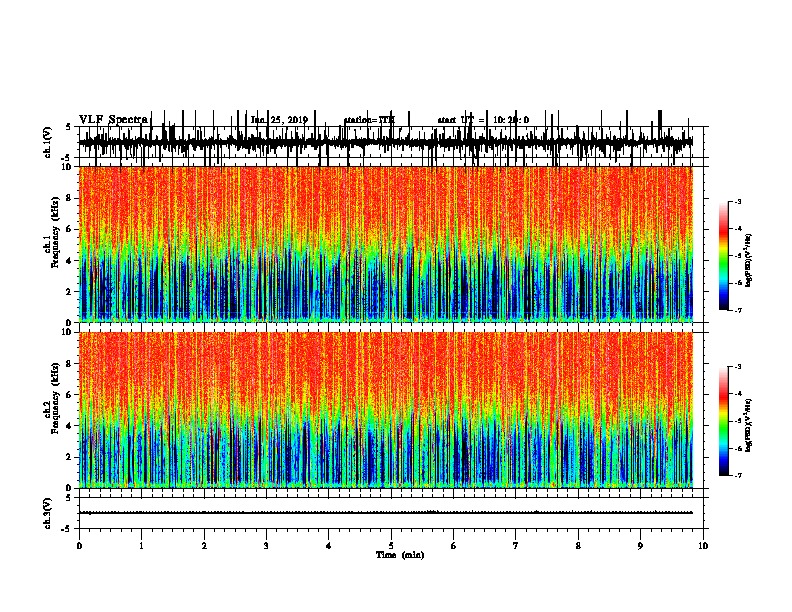The width and height of the screenshot is (792, 612).
Task: Click the 'ch.3(V)' waveform axis label
Action: pos(47,513)
